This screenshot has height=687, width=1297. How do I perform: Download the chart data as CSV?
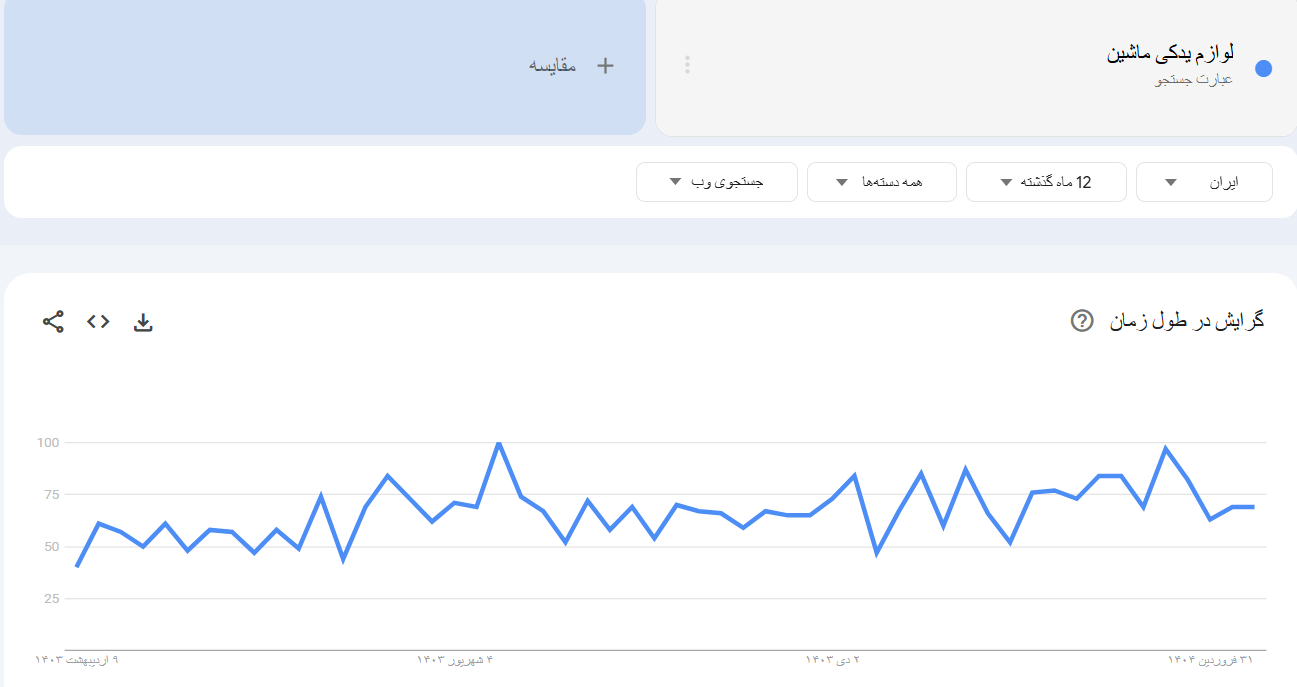pos(143,322)
